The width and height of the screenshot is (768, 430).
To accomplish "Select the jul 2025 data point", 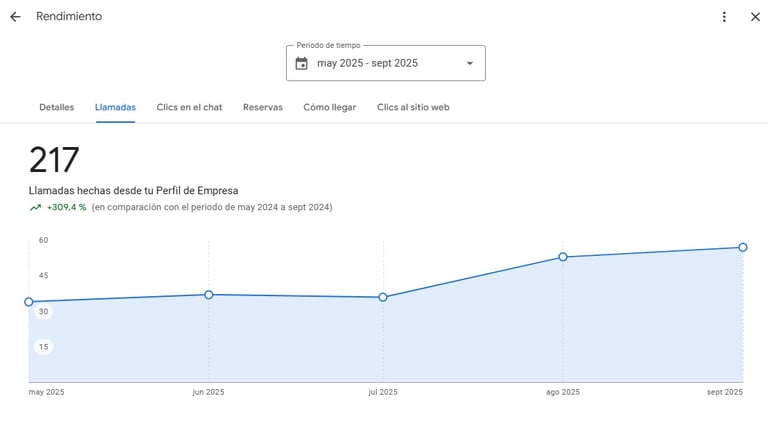I will [x=383, y=297].
